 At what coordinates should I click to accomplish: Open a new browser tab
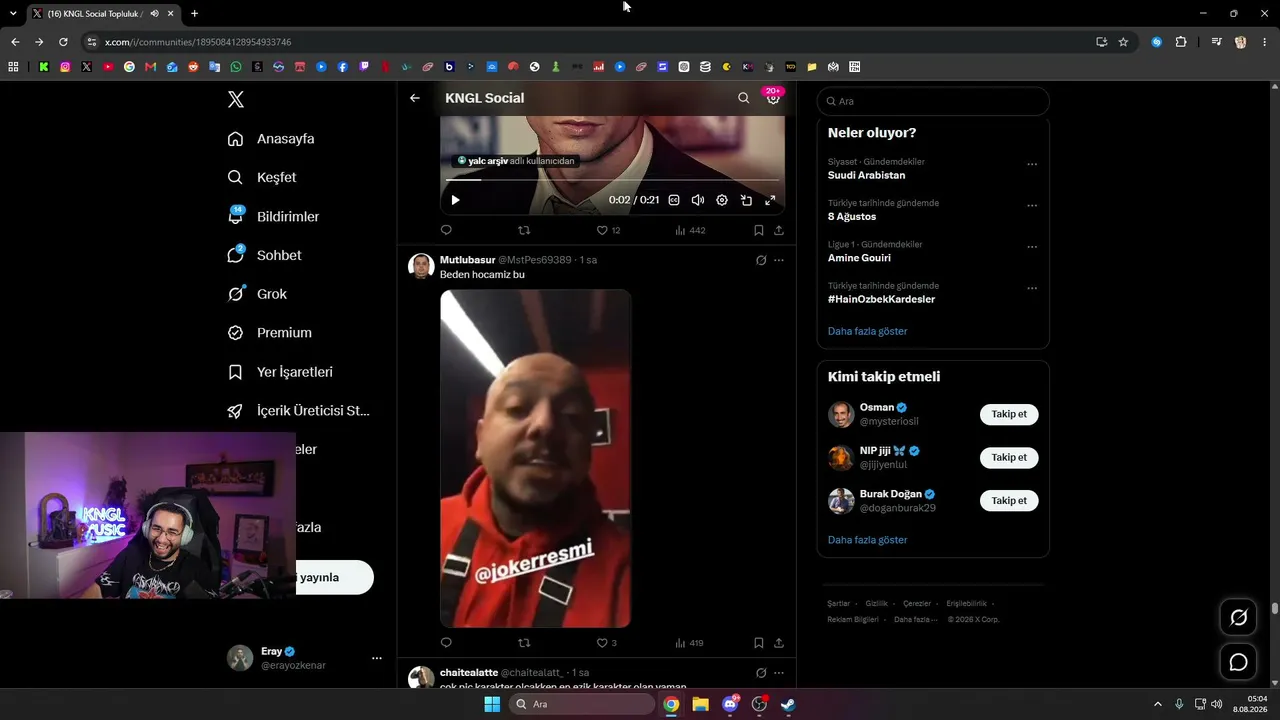click(x=194, y=14)
